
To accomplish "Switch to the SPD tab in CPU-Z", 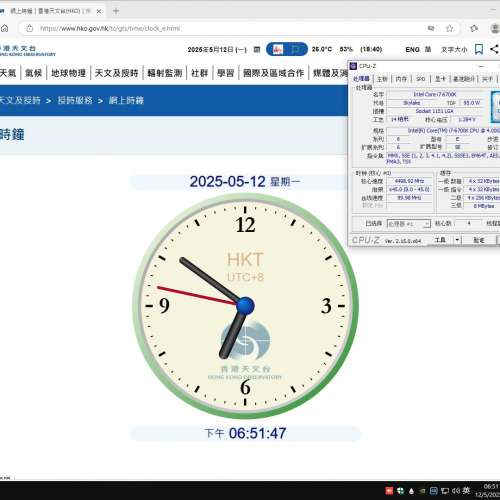I will click(421, 79).
